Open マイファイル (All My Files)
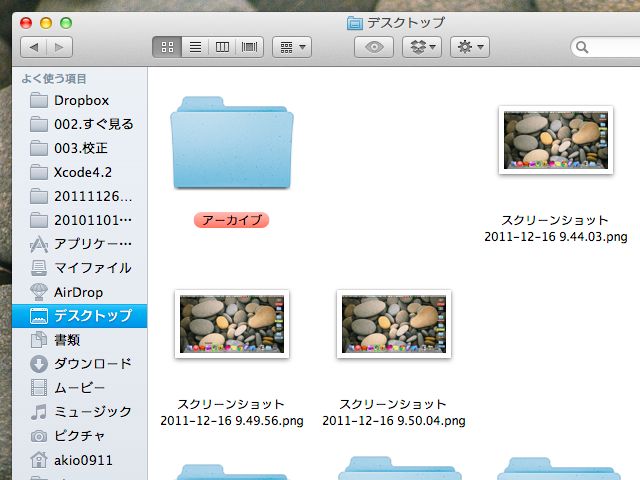This screenshot has width=640, height=480. [x=80, y=268]
